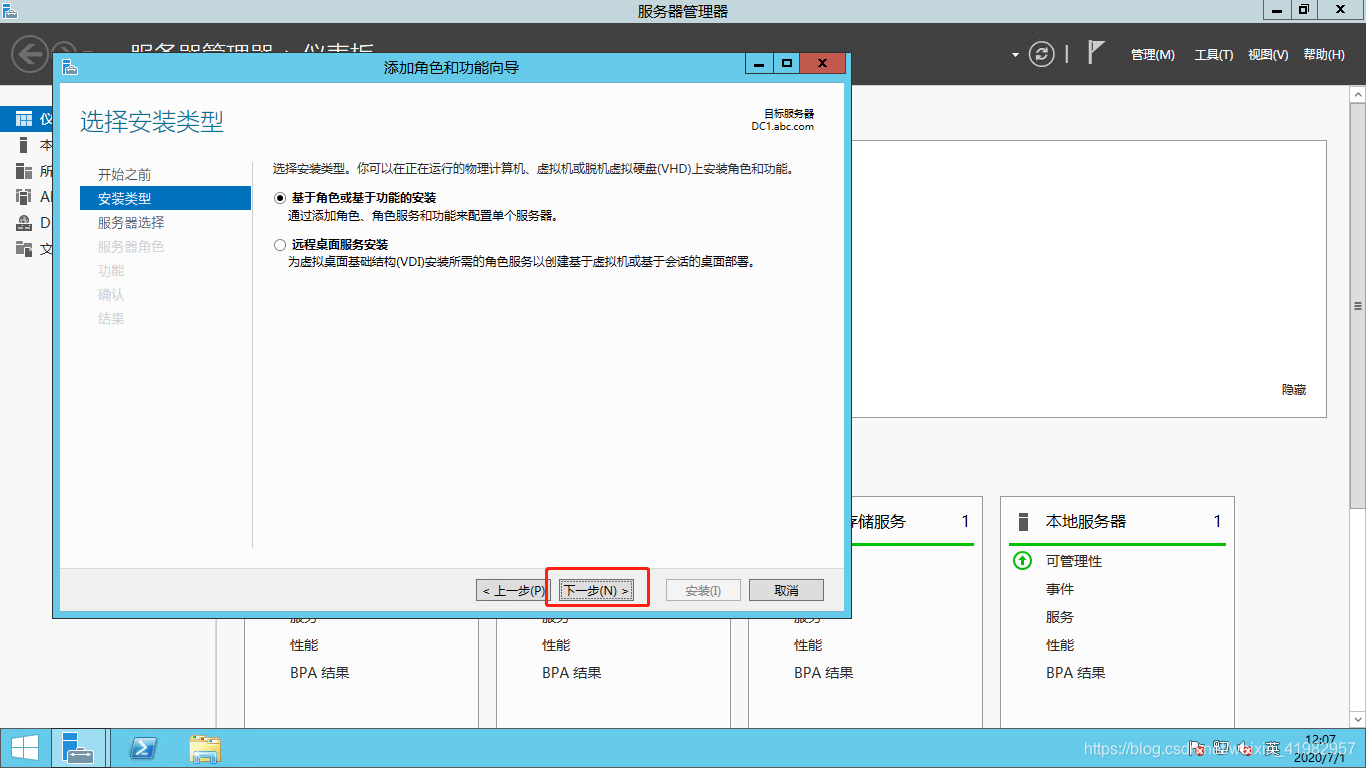Maximize the 添加角色和功能向导 window
Image resolution: width=1366 pixels, height=768 pixels.
click(x=787, y=64)
